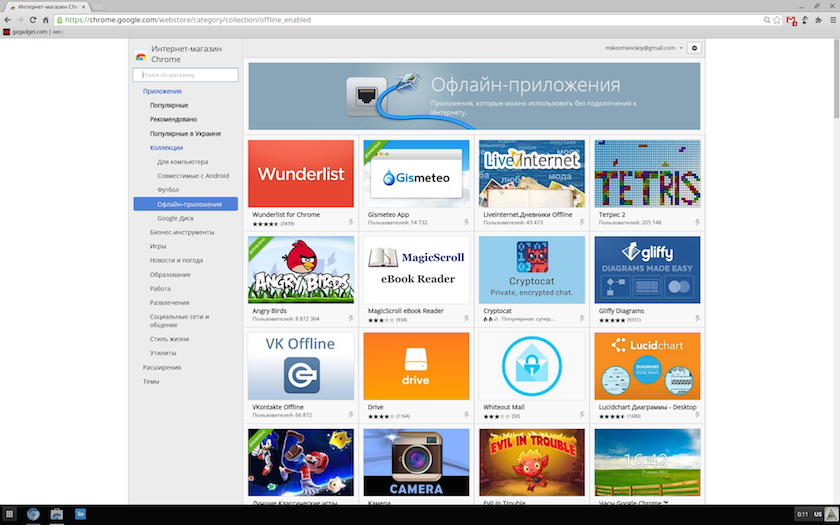This screenshot has width=840, height=525.
Task: Click the offline lightning icon on Тетрис 2 card
Action: [697, 222]
